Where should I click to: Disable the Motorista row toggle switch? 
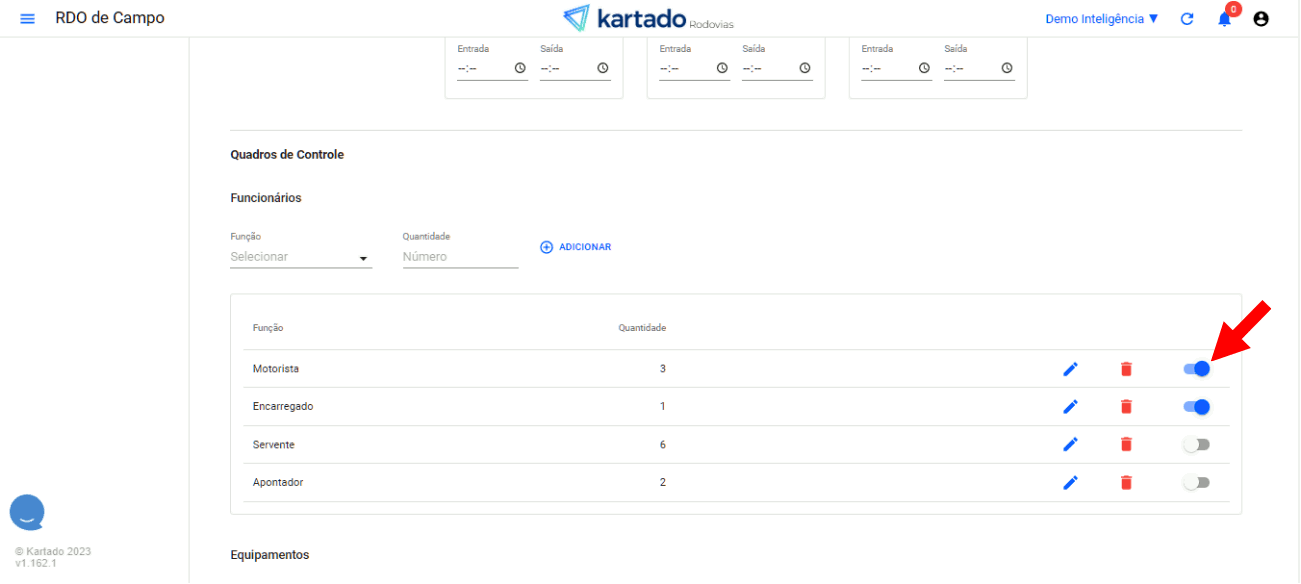pyautogui.click(x=1197, y=369)
